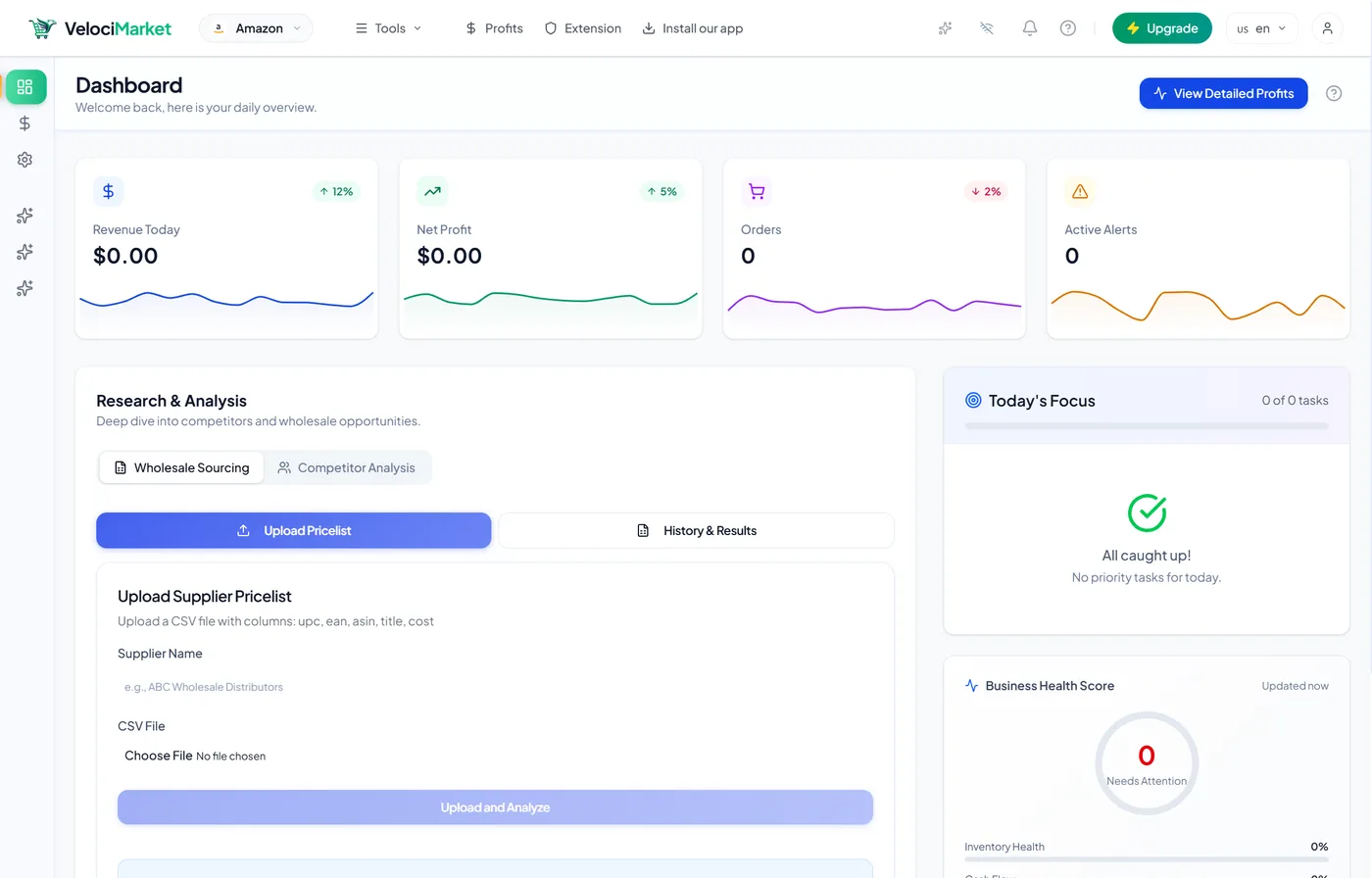Click the help icon beside View Detailed Profits

coord(1334,93)
